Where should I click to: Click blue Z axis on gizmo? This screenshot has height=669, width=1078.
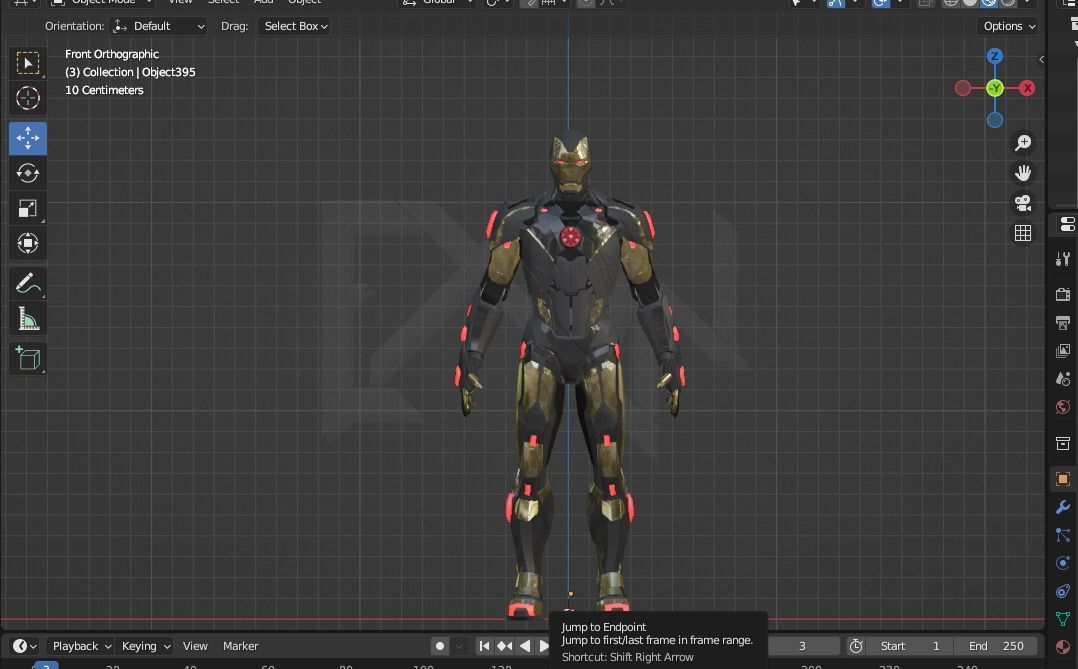(x=994, y=56)
